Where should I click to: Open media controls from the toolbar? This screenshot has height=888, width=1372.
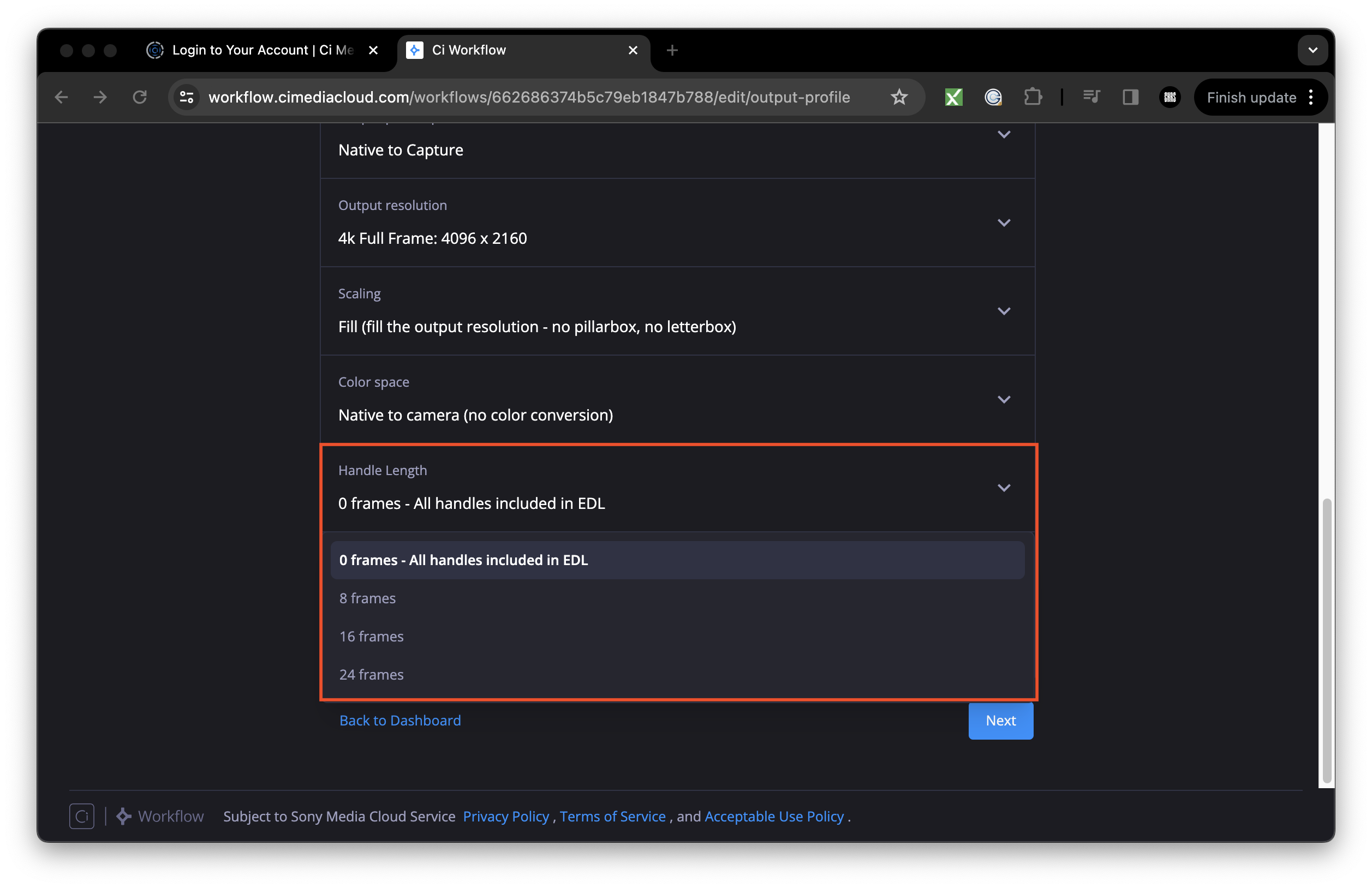[x=1091, y=97]
